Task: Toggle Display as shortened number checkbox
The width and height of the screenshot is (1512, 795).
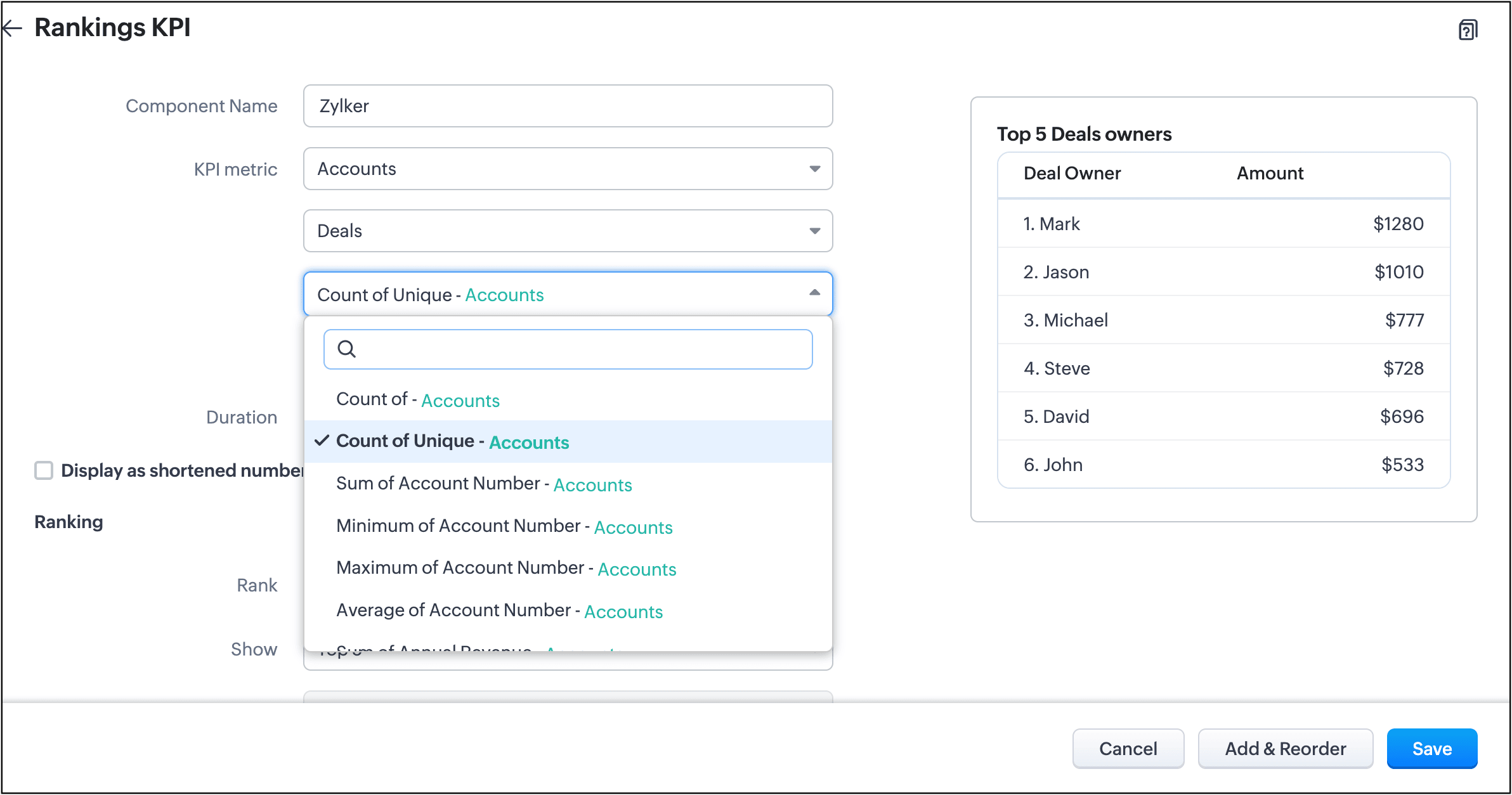Action: [x=44, y=470]
